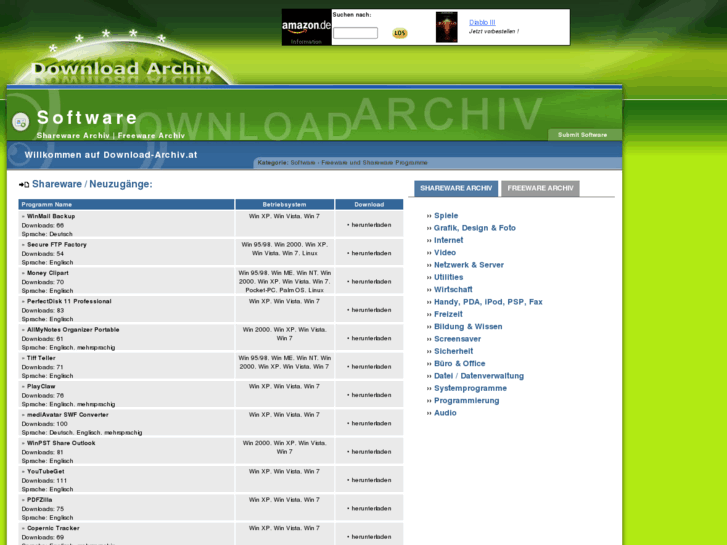
Task: Open the Grafik, Design & Foto category
Action: tap(474, 228)
